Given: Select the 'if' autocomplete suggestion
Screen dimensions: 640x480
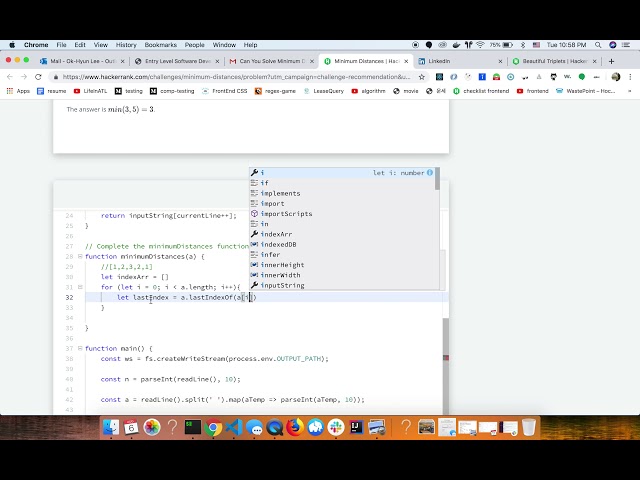Looking at the screenshot, I should [342, 183].
